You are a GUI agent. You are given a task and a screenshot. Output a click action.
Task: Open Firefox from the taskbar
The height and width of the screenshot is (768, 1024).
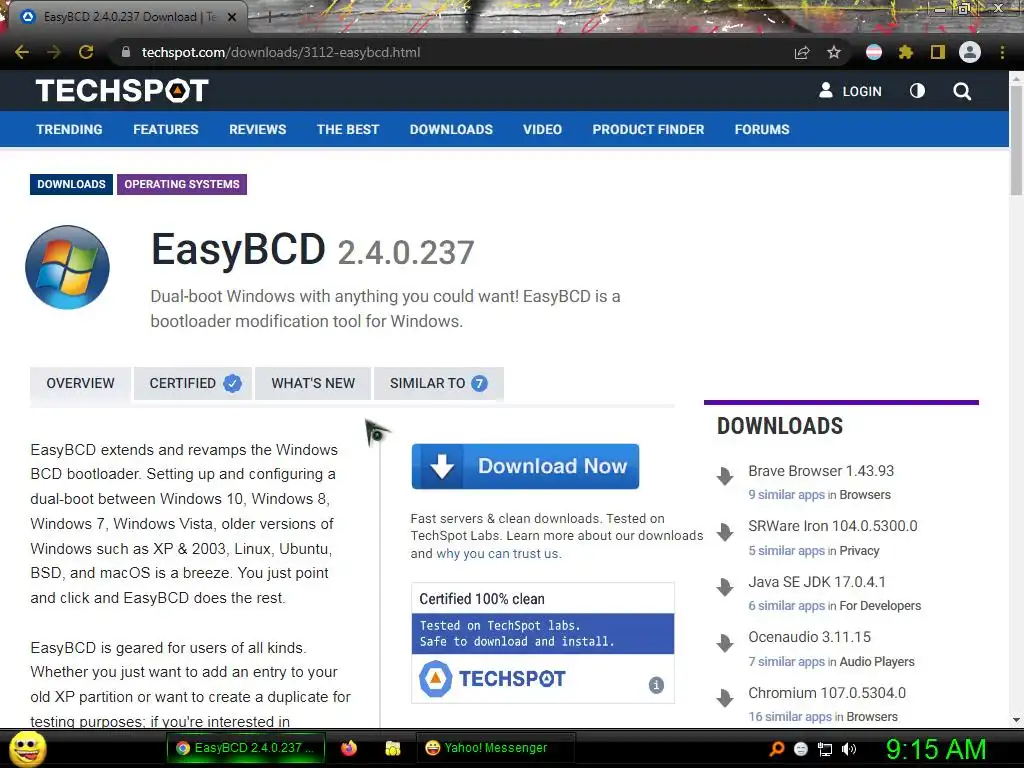coord(349,748)
